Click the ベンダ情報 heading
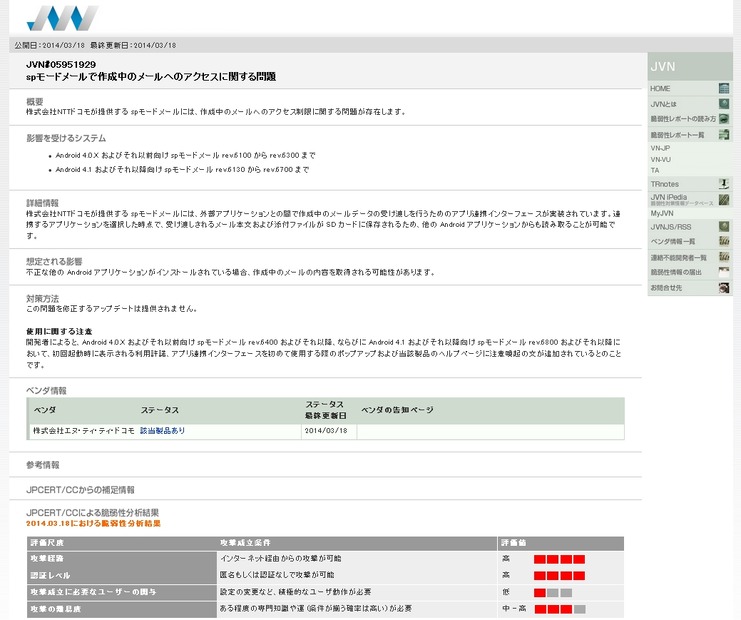Screen dimensions: 741x620 46,390
